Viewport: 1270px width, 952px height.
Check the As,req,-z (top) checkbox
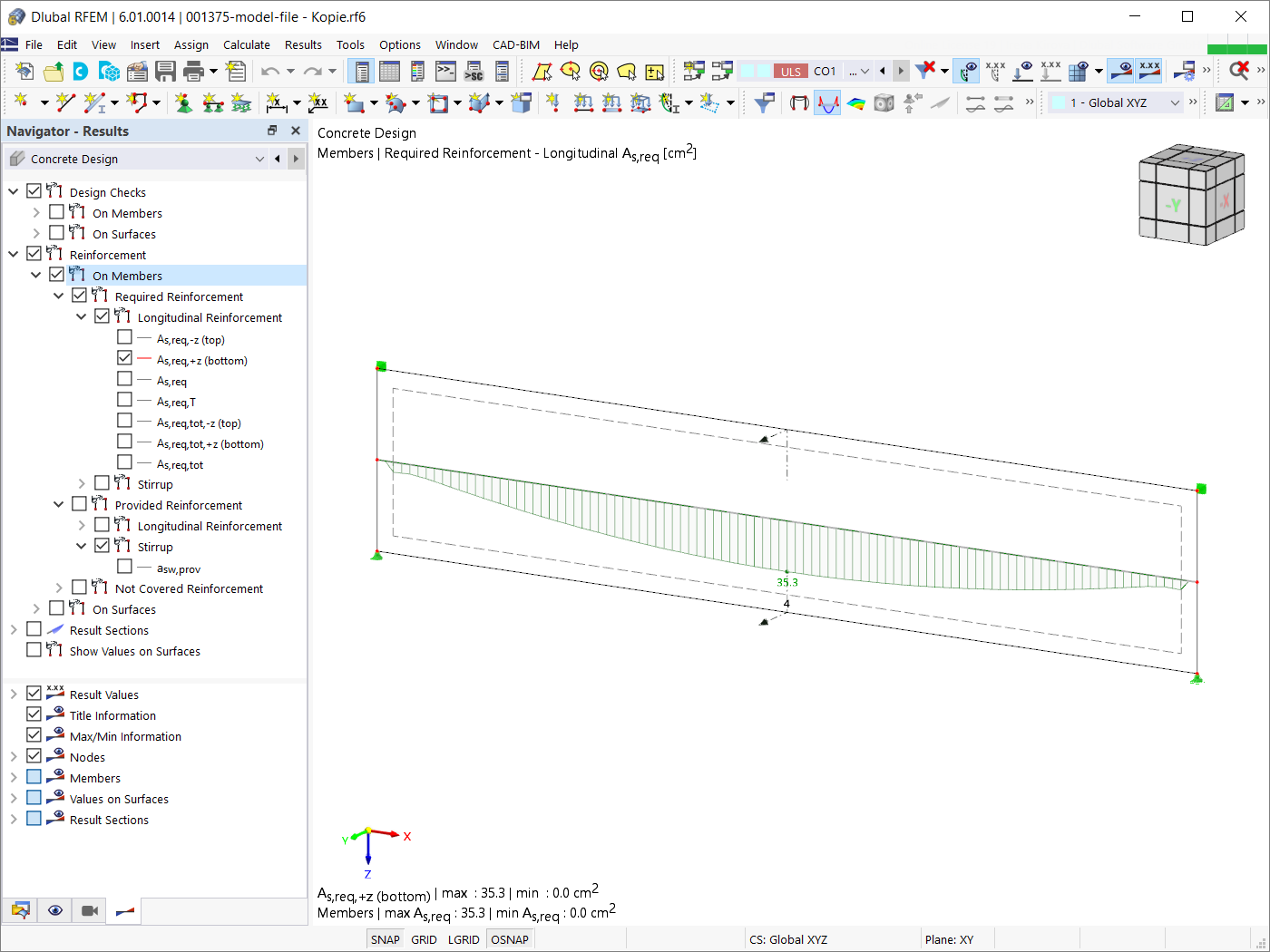(124, 336)
